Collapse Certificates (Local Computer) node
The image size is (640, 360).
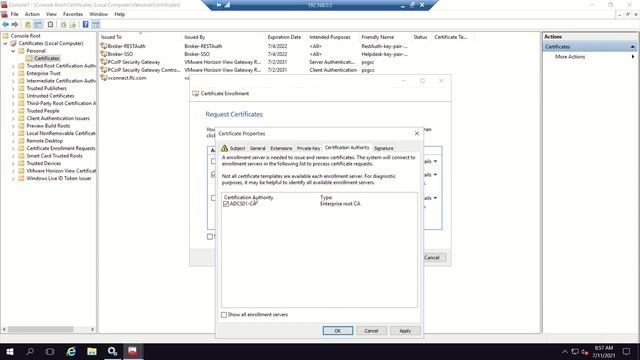pos(5,43)
